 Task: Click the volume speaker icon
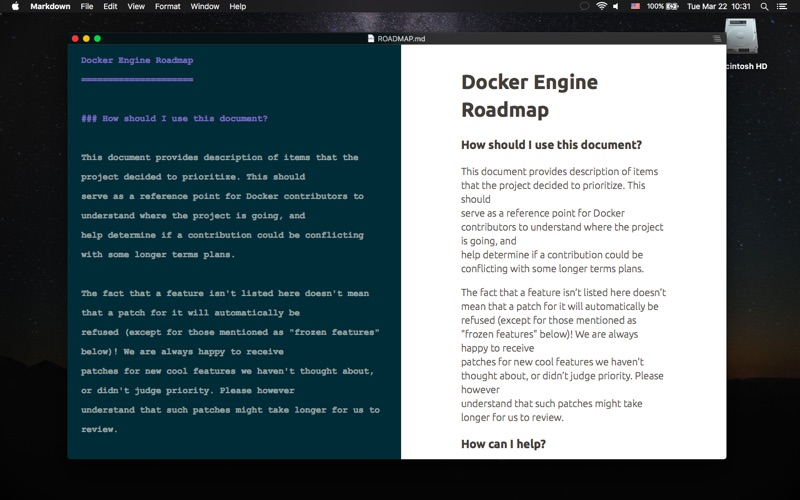point(616,6)
